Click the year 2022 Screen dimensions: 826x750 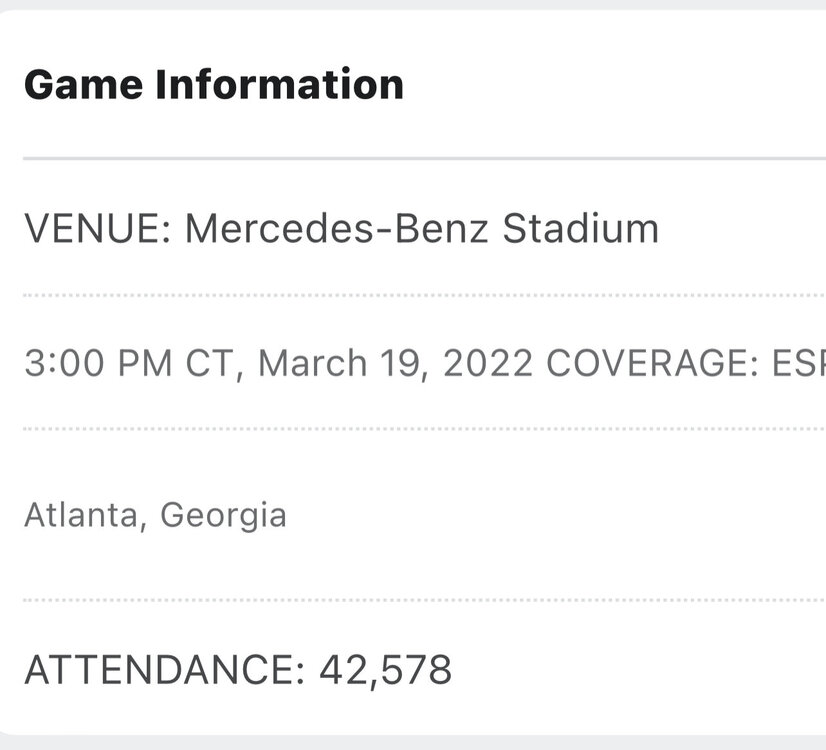[x=486, y=364]
